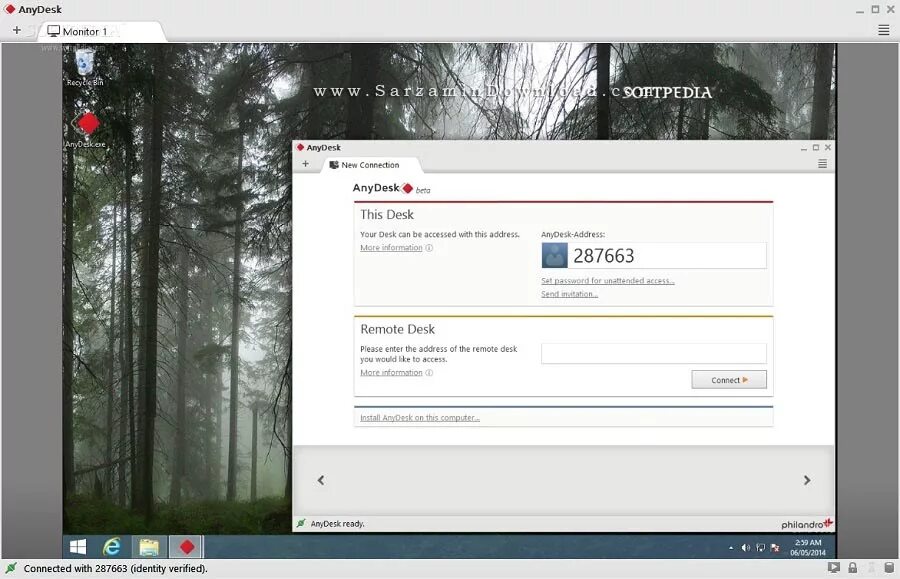The height and width of the screenshot is (579, 900).
Task: Minimize the inner AnyDesk window
Action: point(804,148)
